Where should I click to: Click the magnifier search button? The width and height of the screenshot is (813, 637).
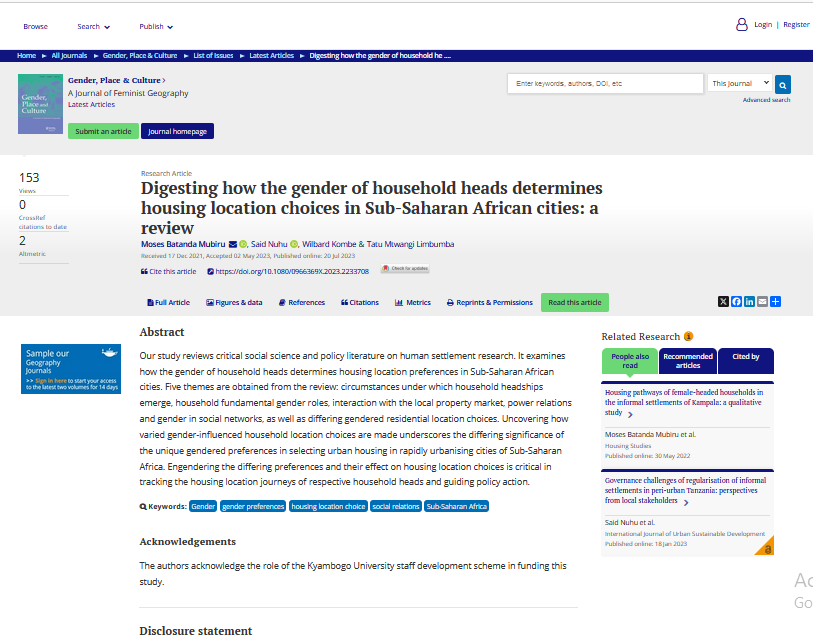tap(783, 84)
